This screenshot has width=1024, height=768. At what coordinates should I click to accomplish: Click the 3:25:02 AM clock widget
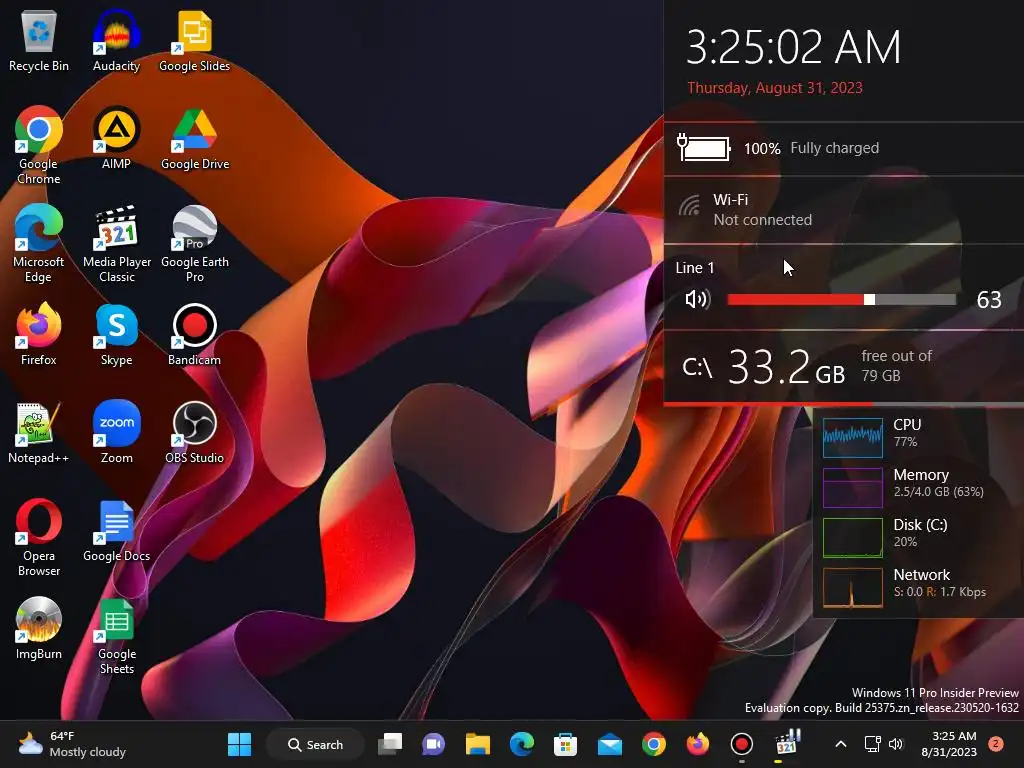(793, 47)
